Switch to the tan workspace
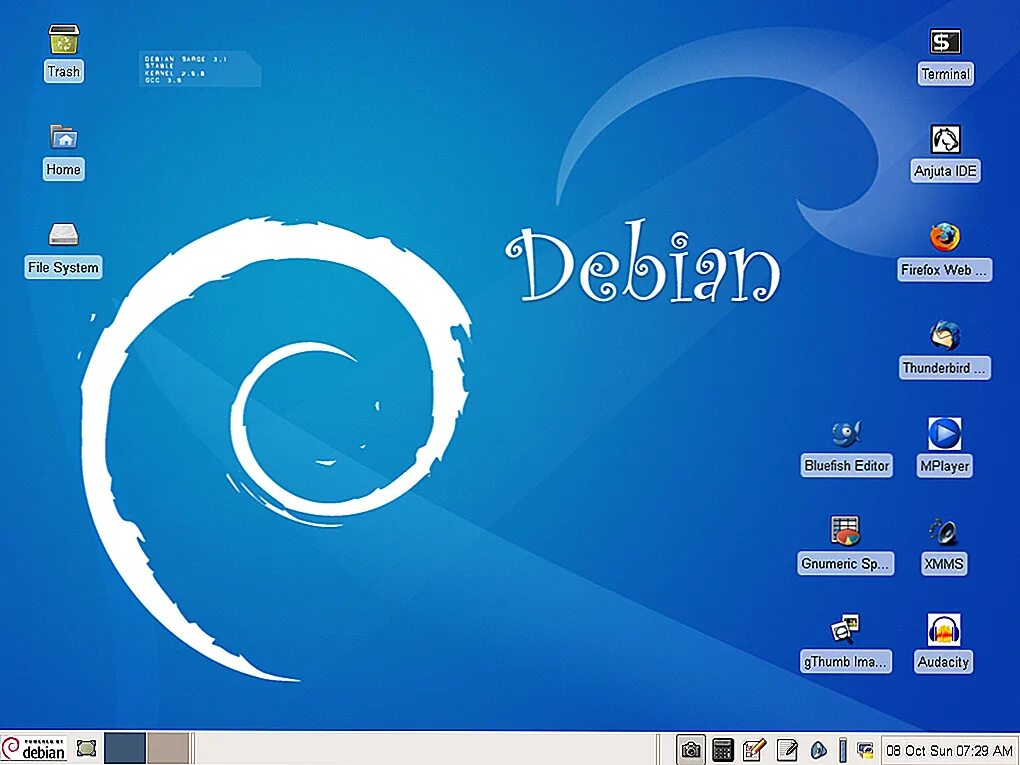 pos(168,748)
